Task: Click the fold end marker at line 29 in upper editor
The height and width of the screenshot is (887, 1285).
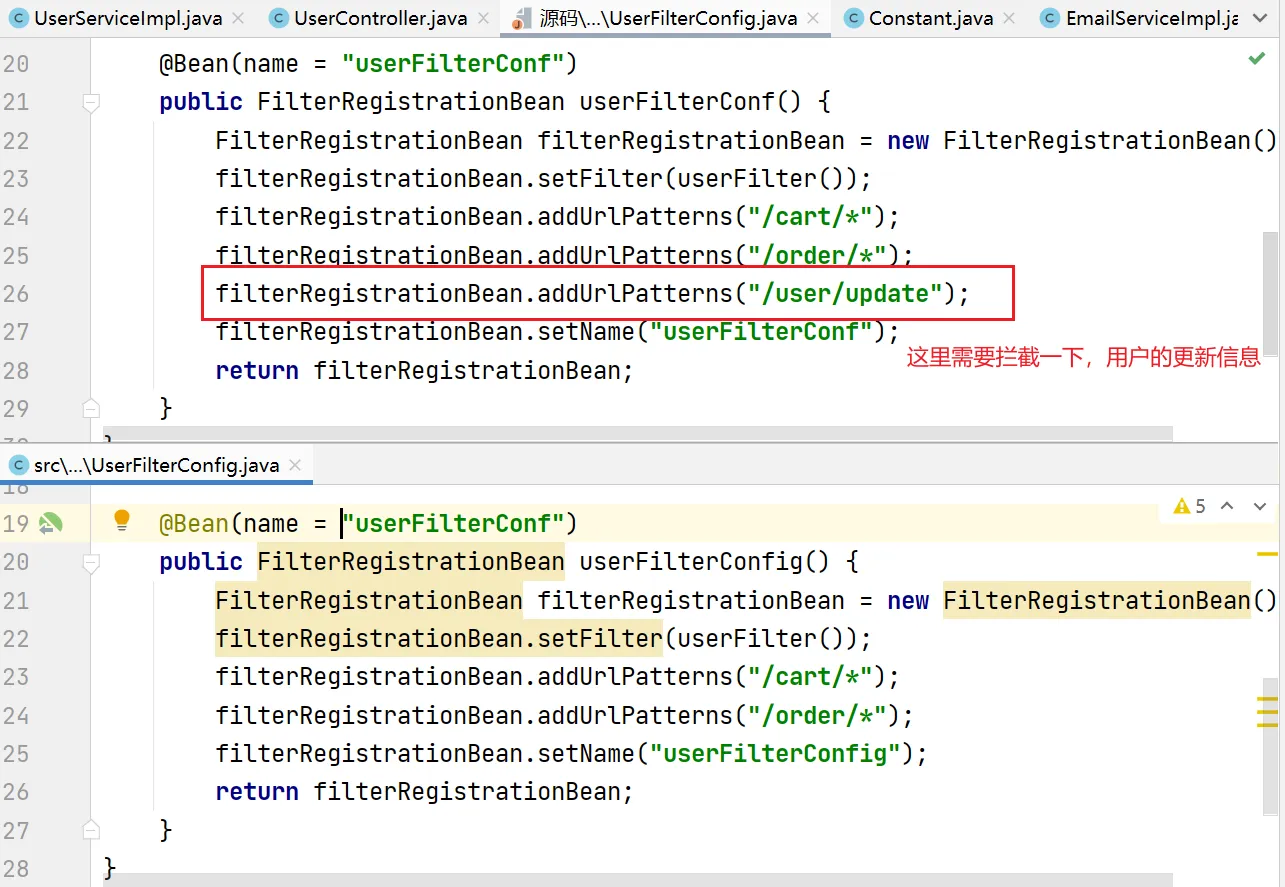Action: [91, 408]
